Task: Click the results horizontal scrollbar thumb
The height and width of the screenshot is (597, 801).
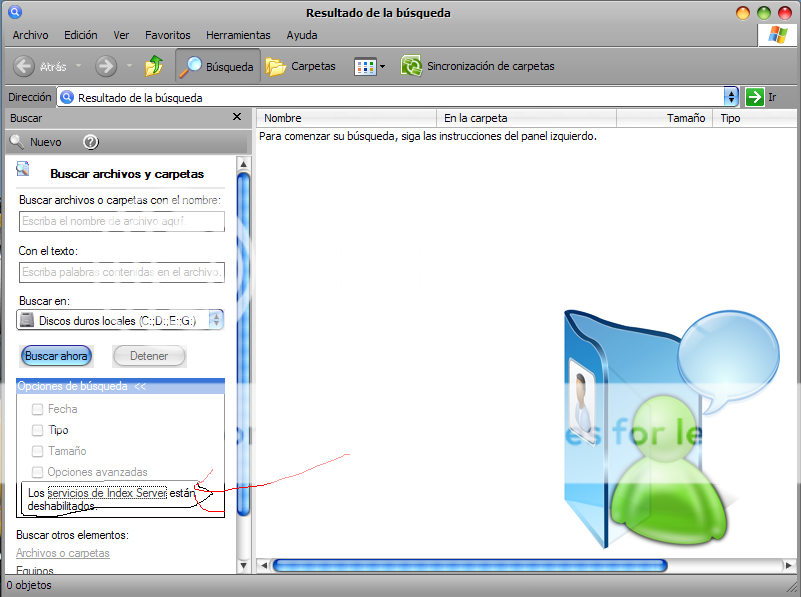Action: coord(470,565)
